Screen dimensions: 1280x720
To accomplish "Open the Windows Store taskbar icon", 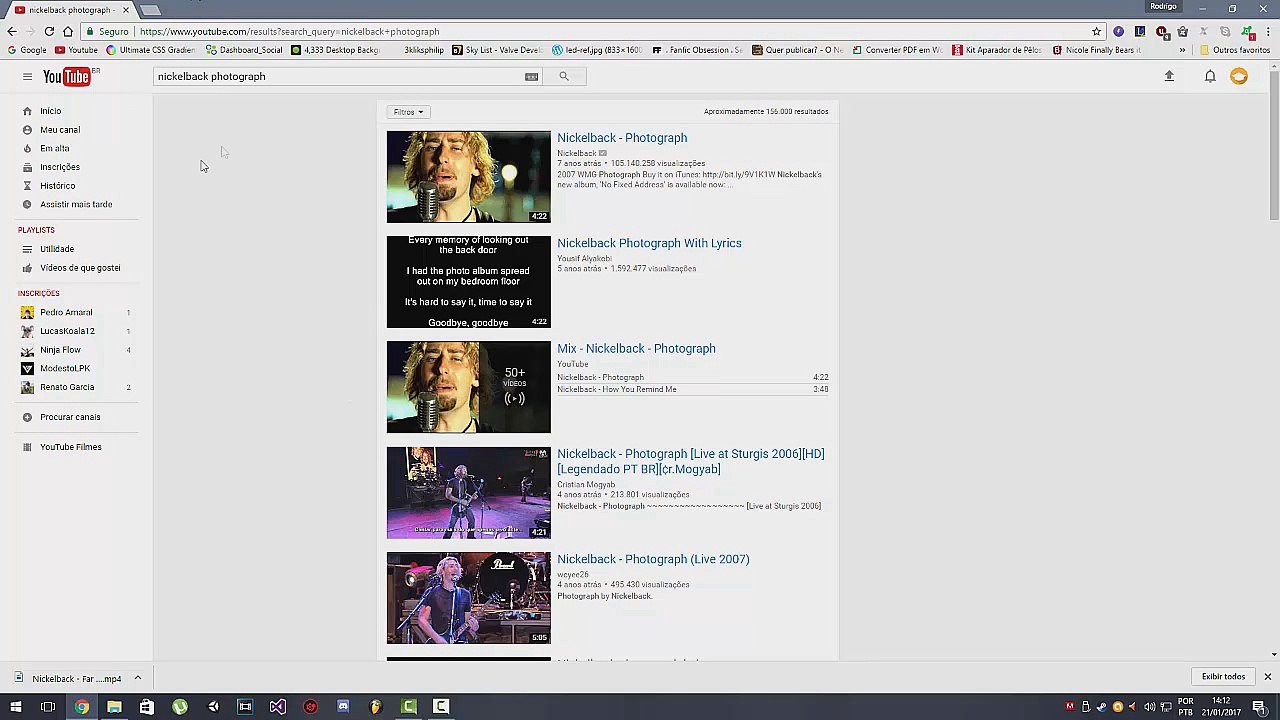I will tap(146, 707).
